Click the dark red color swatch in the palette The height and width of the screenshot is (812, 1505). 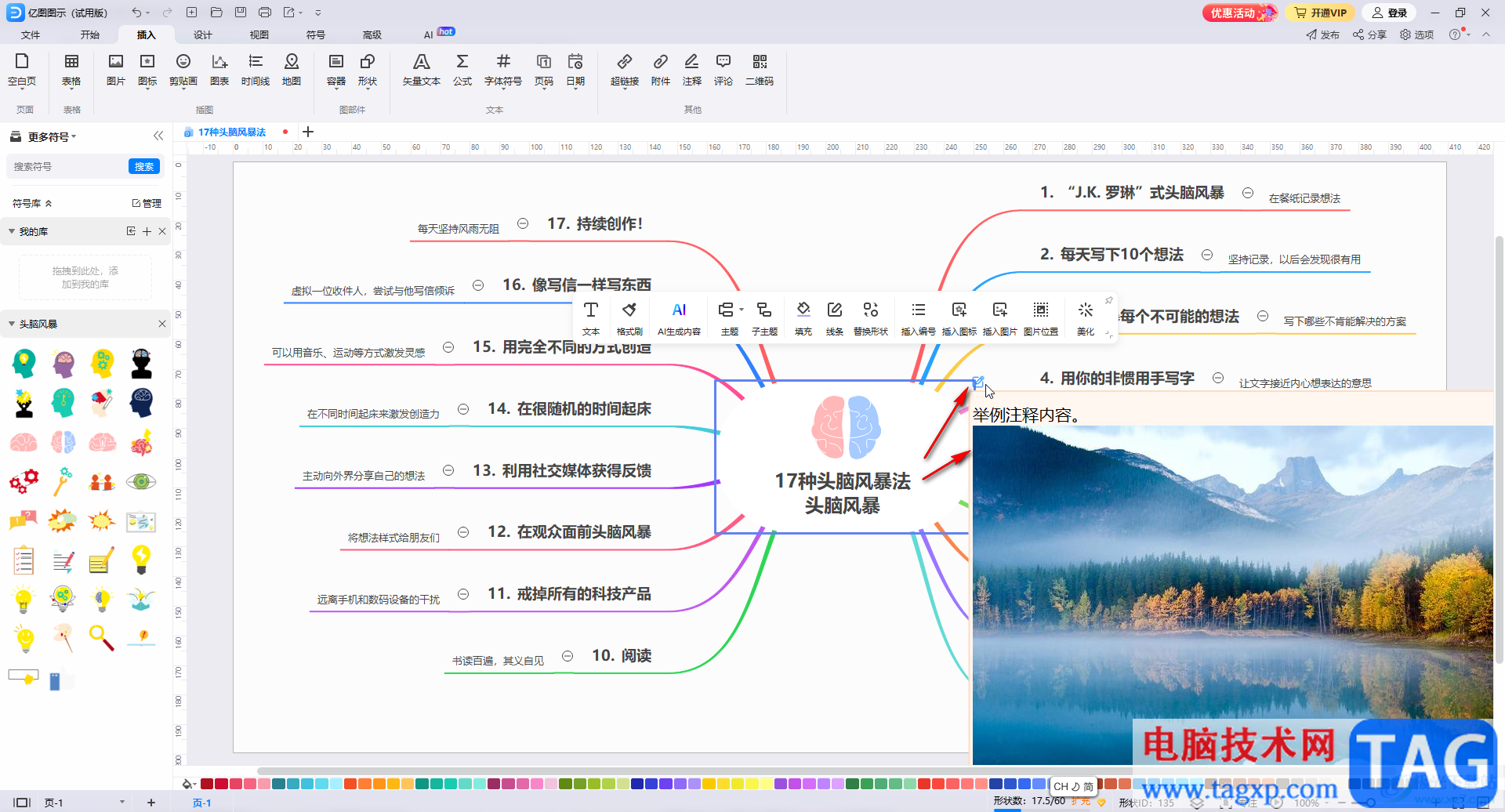(207, 784)
